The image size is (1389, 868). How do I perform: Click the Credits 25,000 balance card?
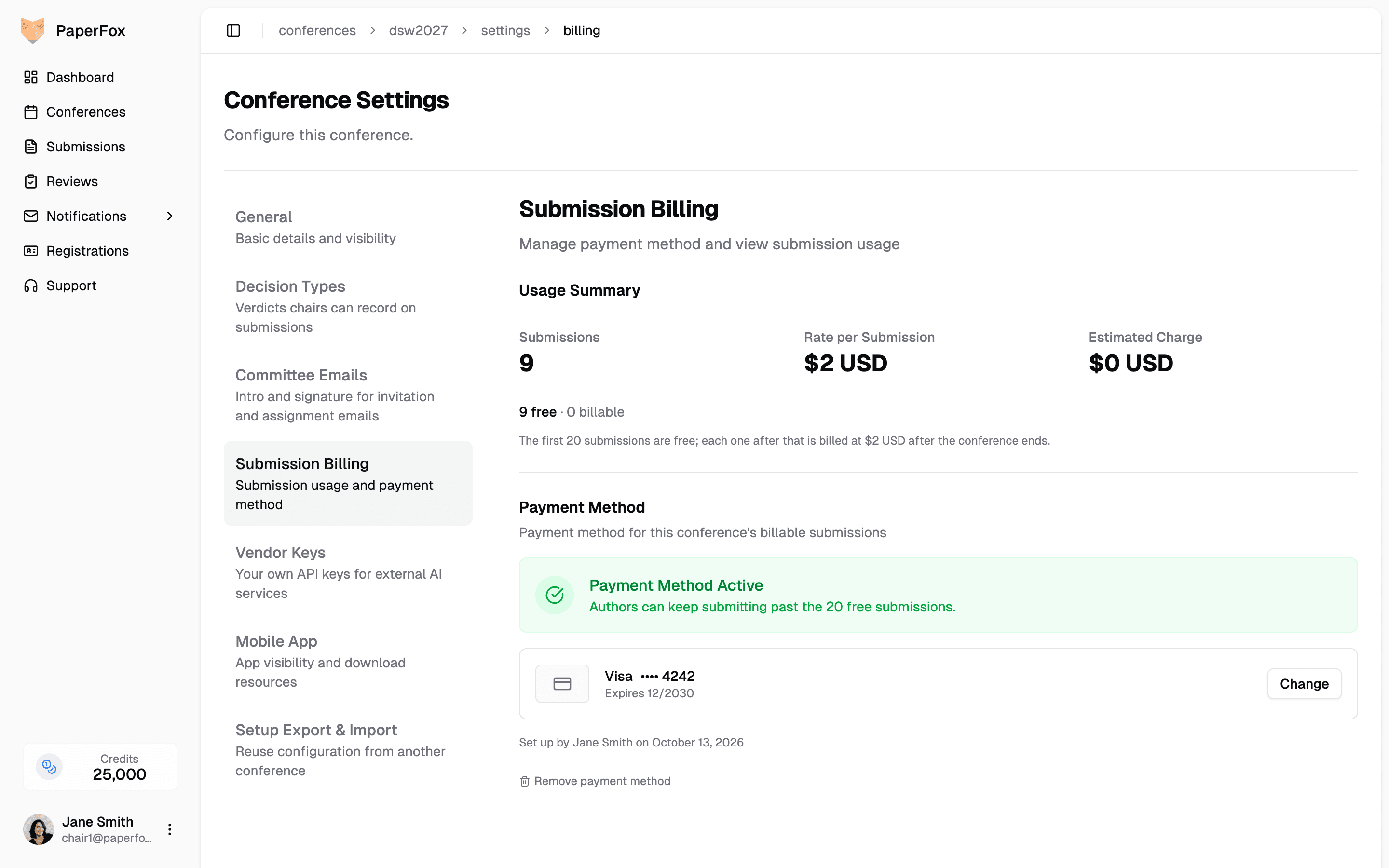pos(100,766)
